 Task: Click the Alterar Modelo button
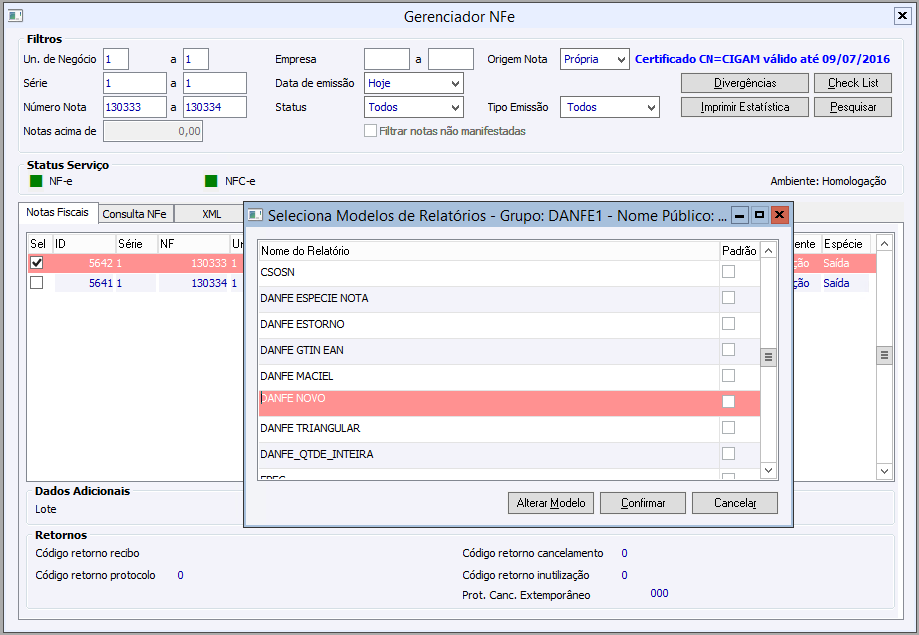coord(551,503)
